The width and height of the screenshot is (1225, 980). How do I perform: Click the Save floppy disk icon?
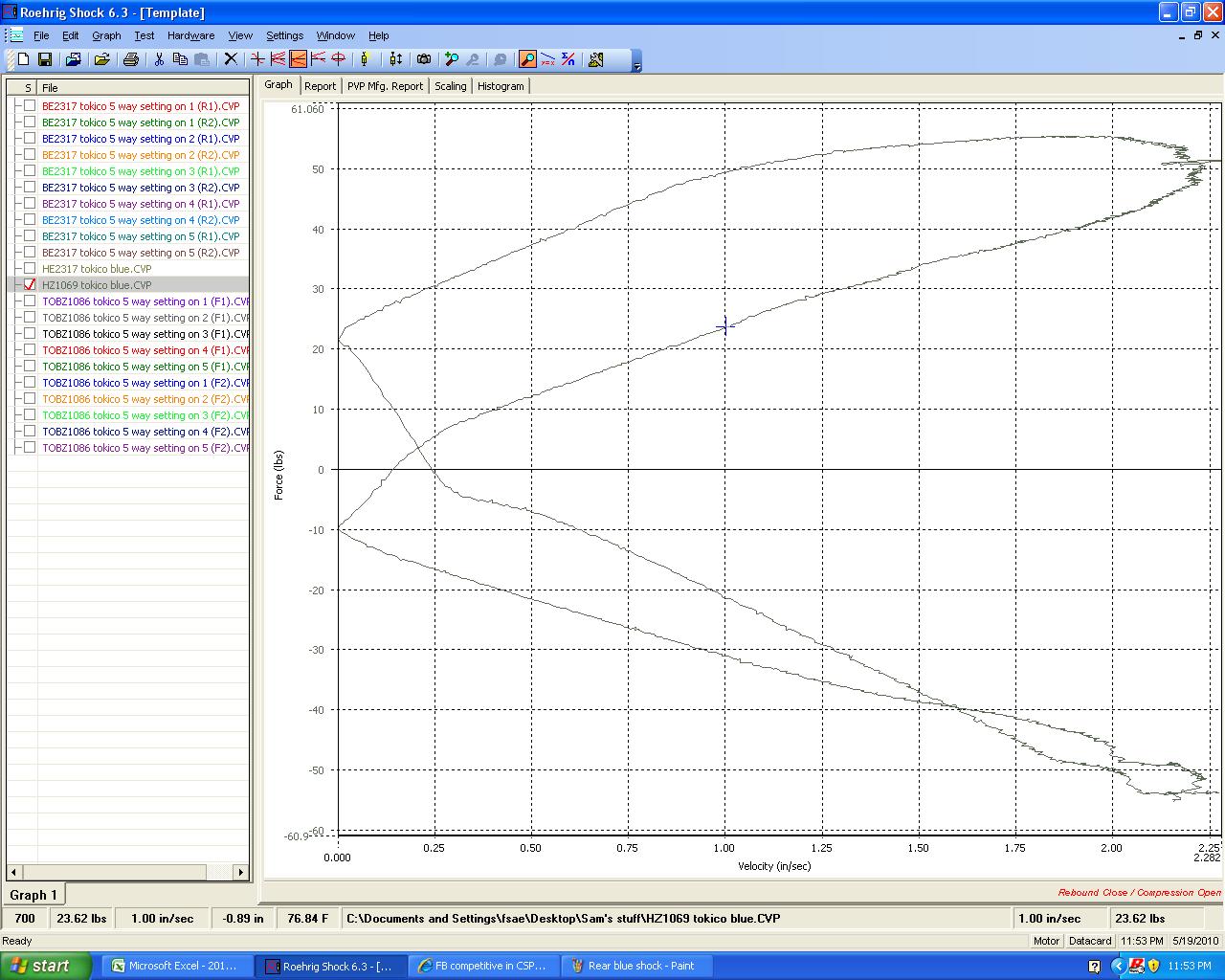point(45,59)
